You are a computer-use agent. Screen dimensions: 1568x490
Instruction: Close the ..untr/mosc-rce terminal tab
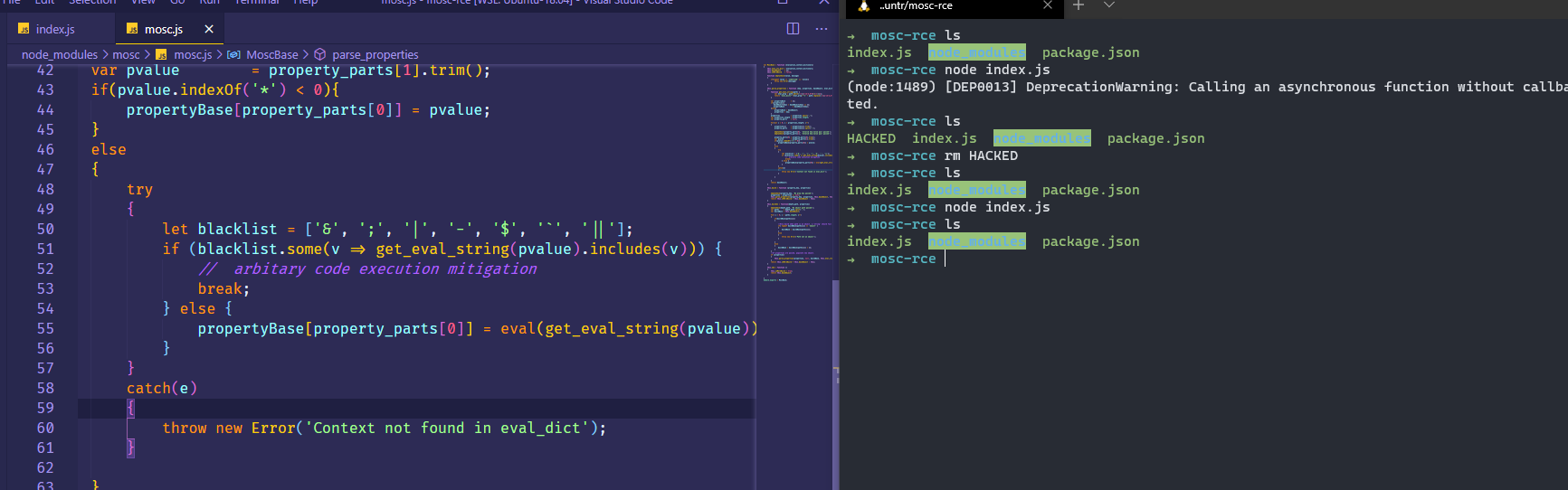(x=1048, y=5)
